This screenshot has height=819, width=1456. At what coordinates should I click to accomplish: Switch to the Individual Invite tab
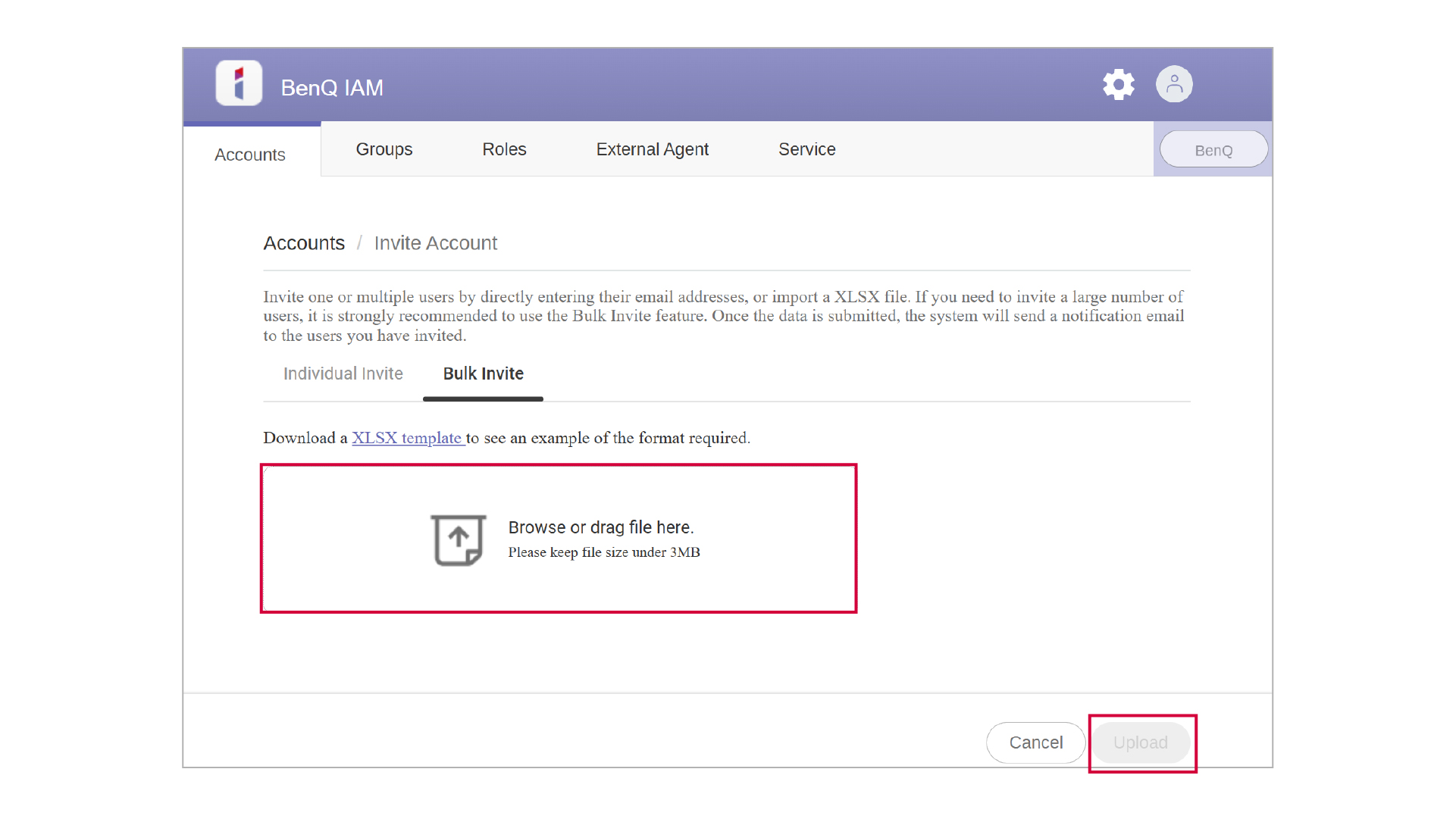(x=343, y=374)
